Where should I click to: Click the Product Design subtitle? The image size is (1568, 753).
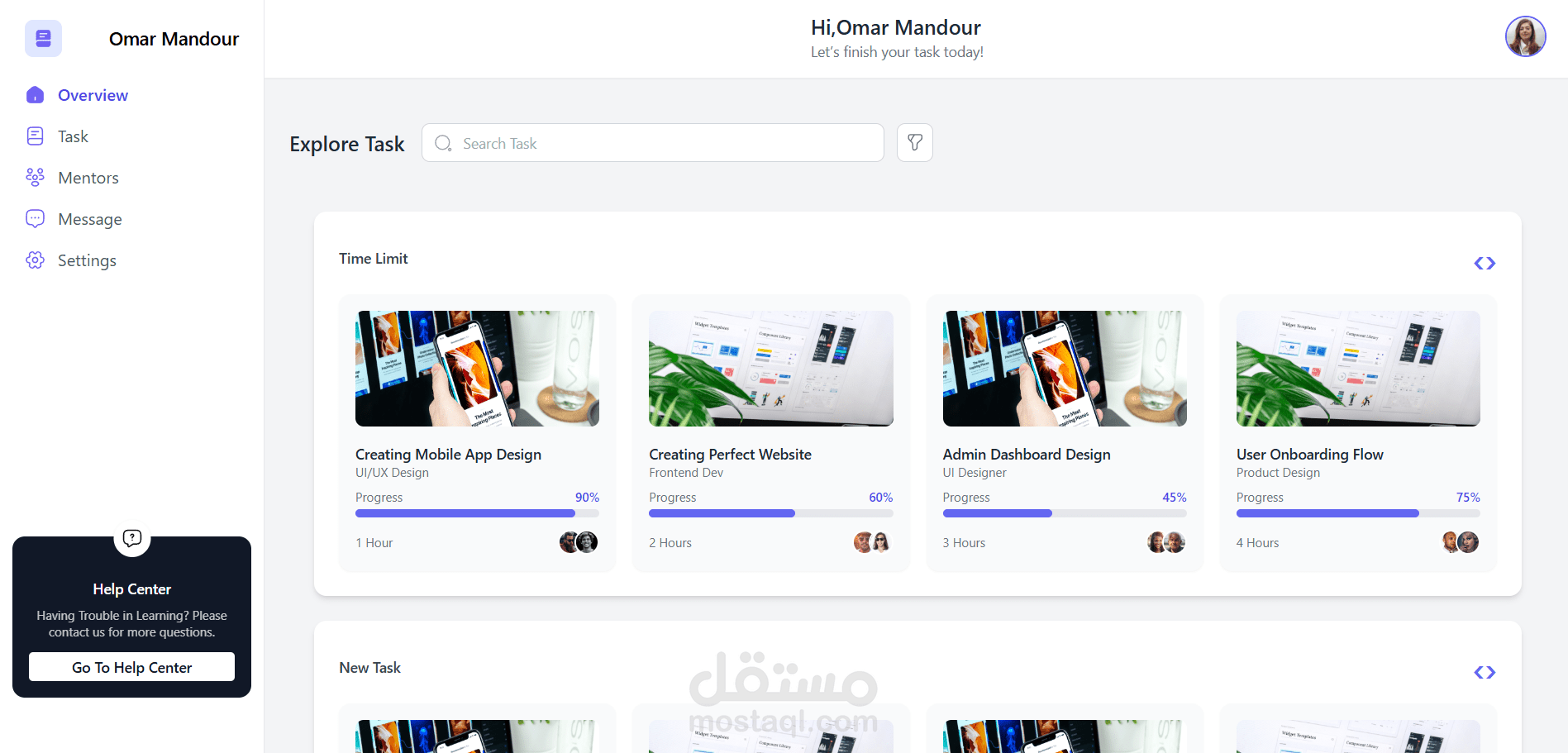(1278, 473)
